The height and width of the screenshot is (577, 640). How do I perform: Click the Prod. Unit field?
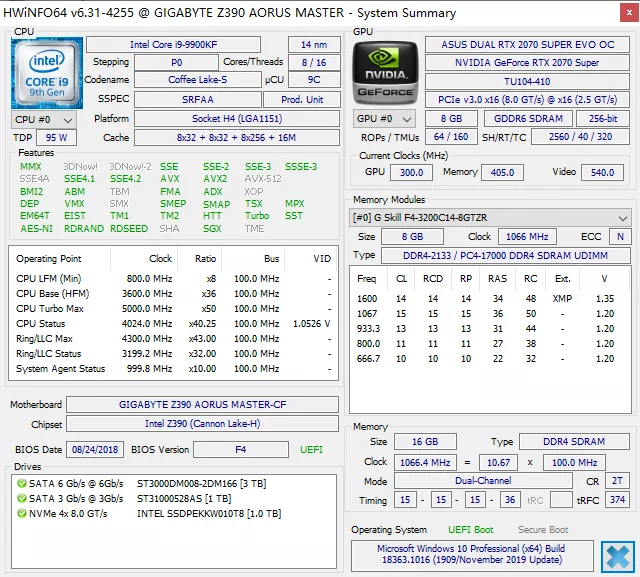(x=302, y=100)
